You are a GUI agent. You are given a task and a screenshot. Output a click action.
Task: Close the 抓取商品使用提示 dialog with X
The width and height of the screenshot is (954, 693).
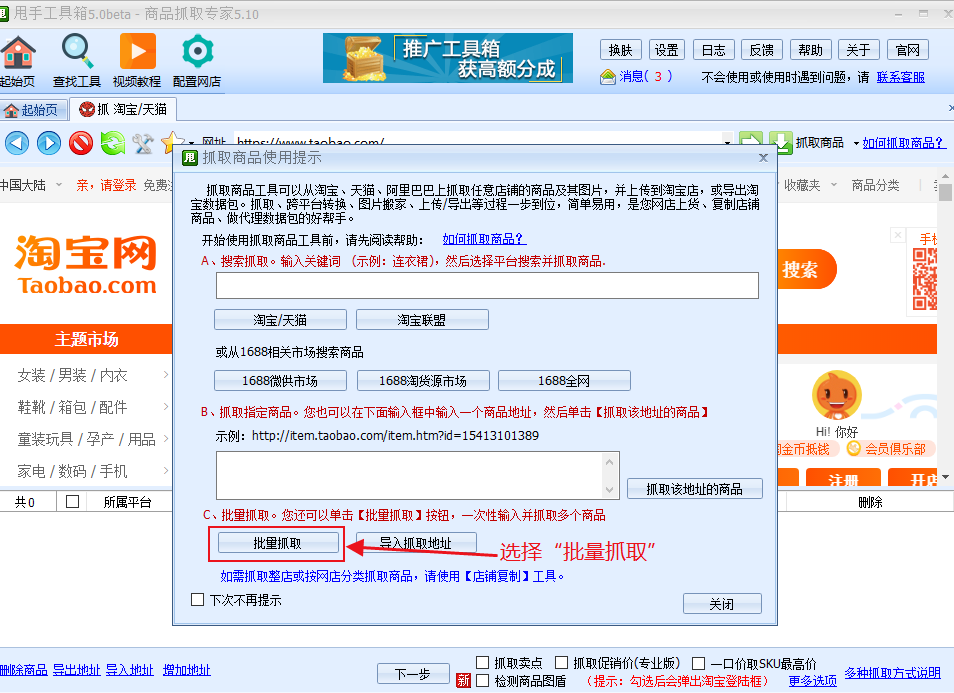click(763, 158)
